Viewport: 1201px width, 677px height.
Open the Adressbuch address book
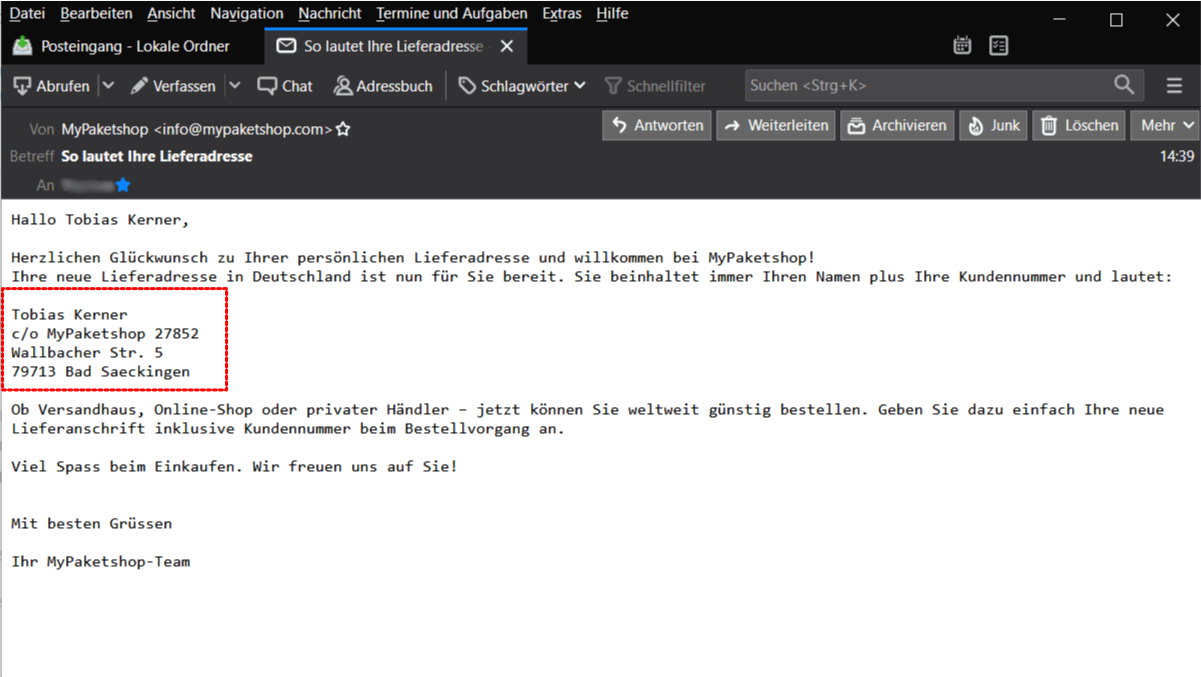383,86
